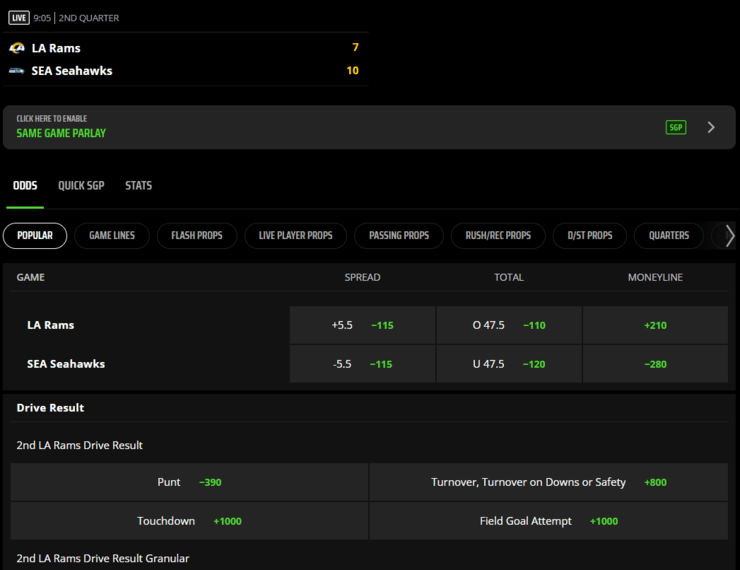This screenshot has width=740, height=570.
Task: Click SEA Seahawks name in scoreboard
Action: tap(72, 71)
